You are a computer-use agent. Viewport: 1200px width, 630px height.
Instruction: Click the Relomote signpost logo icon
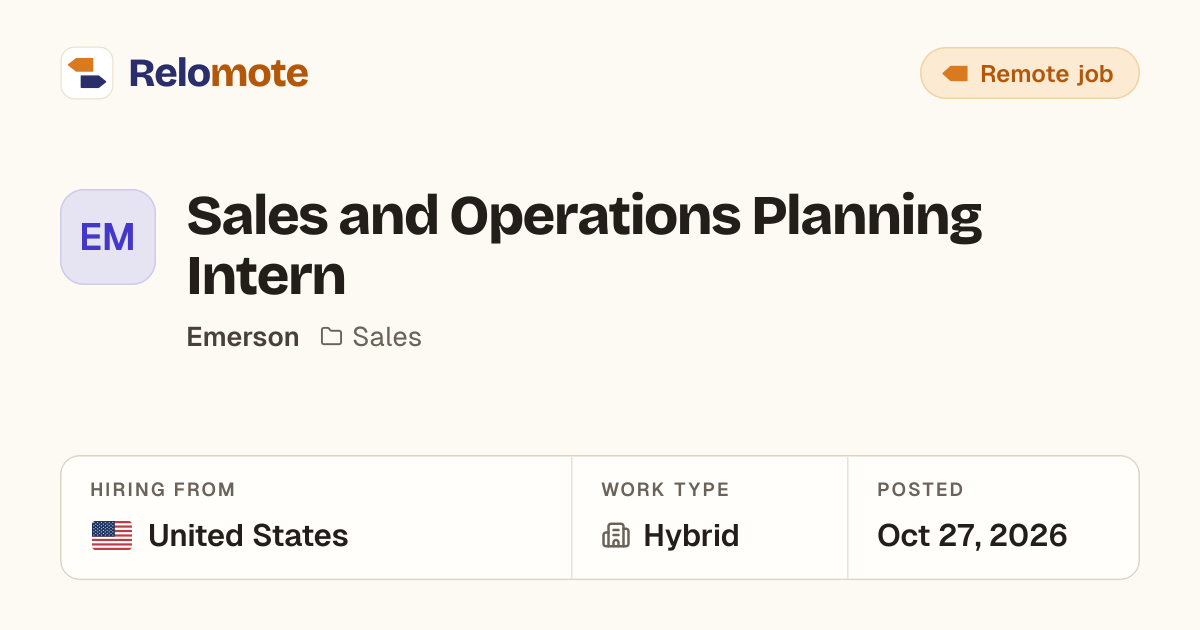[87, 73]
